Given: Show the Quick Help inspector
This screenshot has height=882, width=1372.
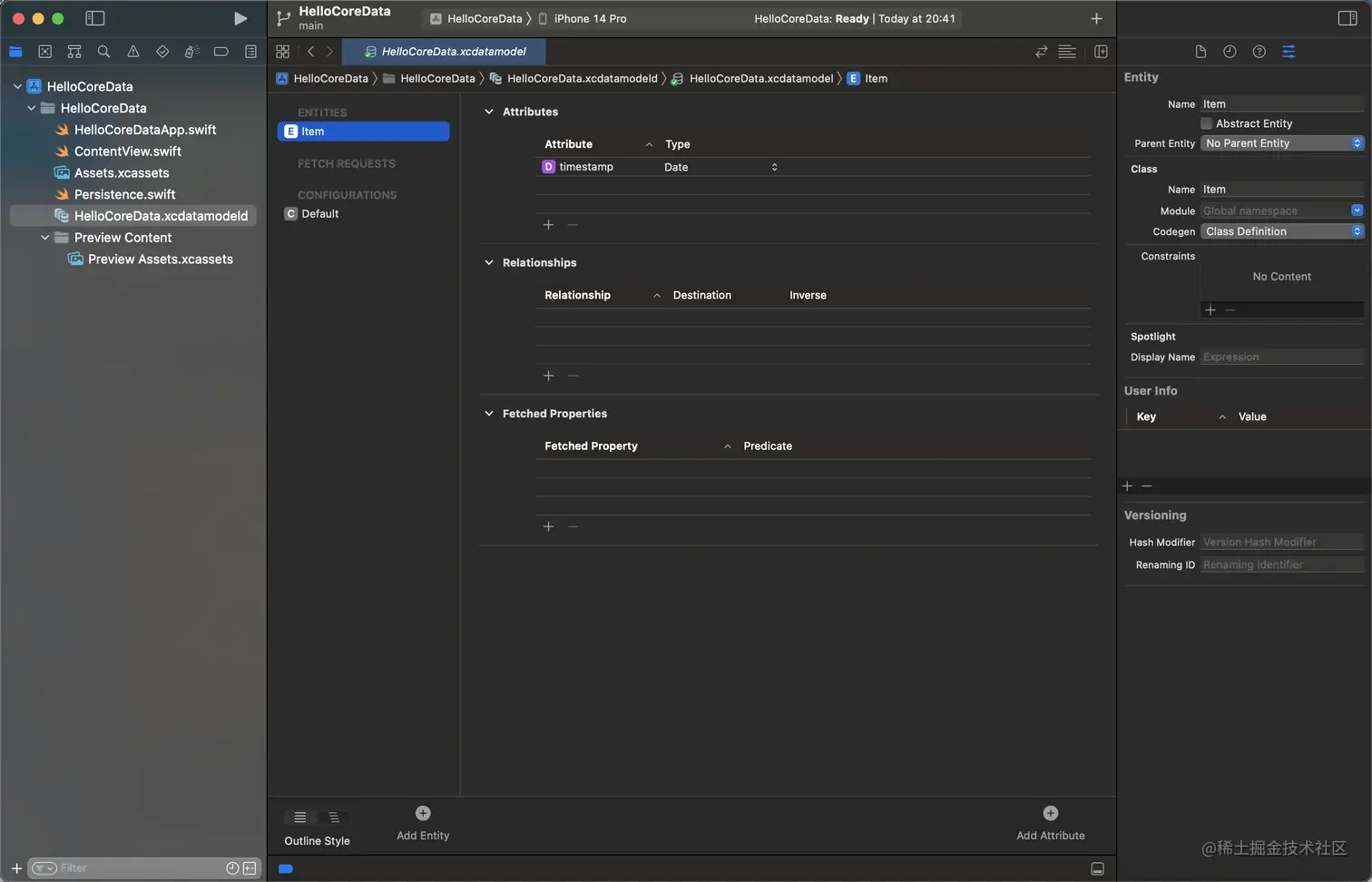Looking at the screenshot, I should [1259, 52].
